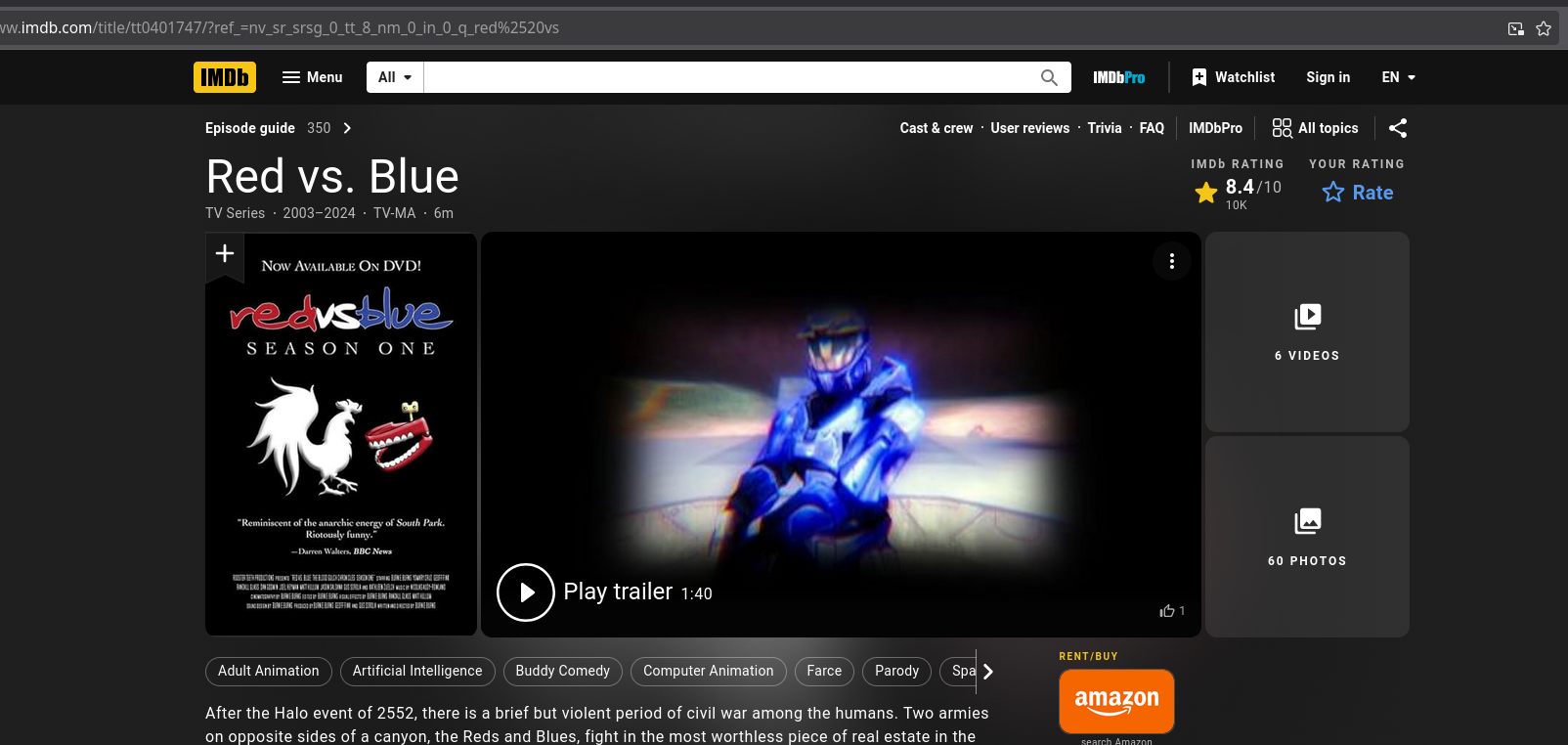1568x745 pixels.
Task: Open the three-dot video options menu
Action: tap(1171, 261)
